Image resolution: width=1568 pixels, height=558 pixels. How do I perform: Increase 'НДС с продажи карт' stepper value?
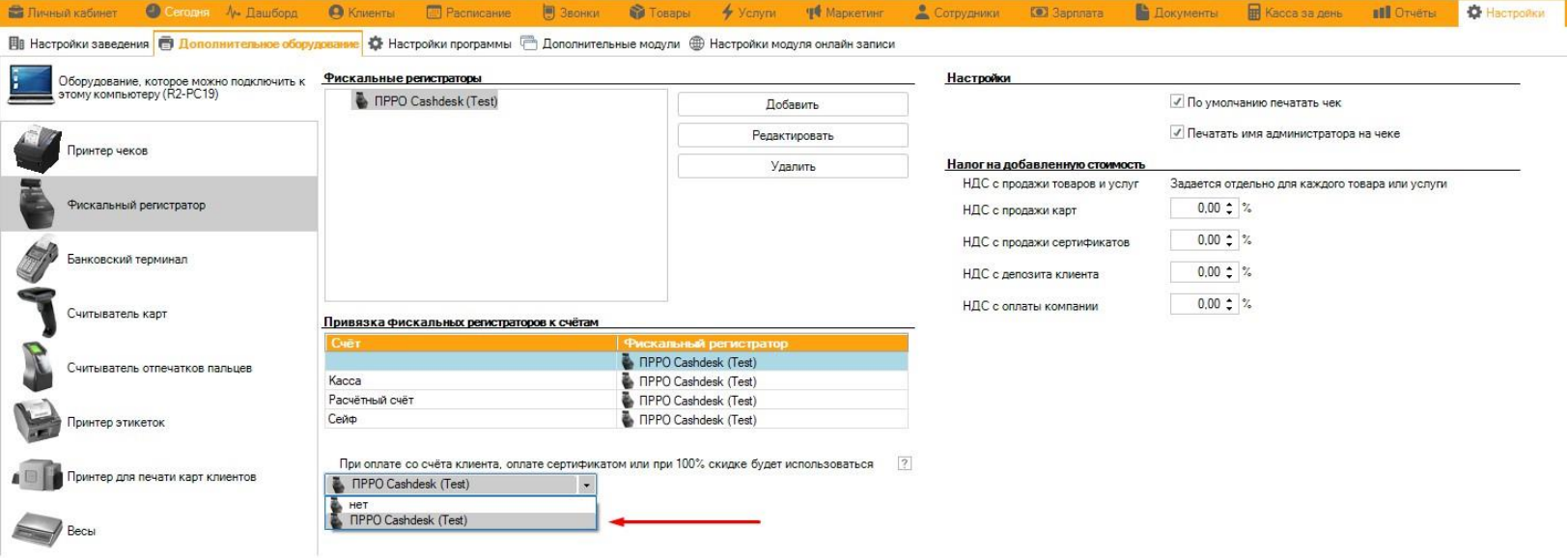coord(1229,204)
